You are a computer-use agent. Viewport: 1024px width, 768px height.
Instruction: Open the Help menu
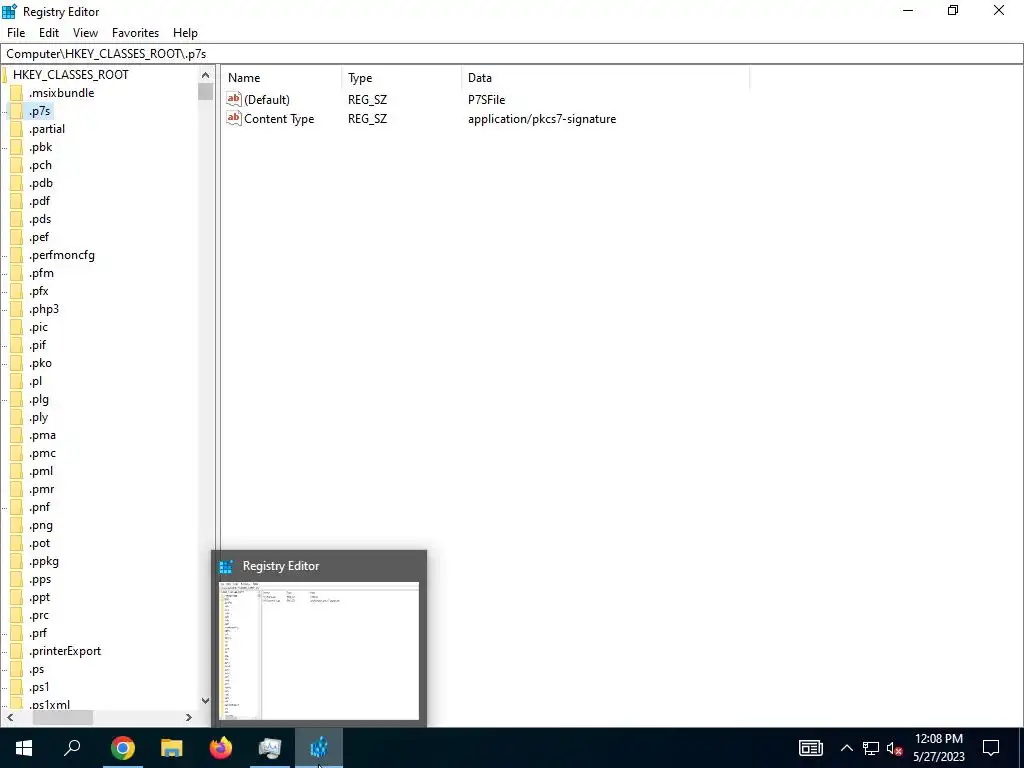[x=185, y=33]
